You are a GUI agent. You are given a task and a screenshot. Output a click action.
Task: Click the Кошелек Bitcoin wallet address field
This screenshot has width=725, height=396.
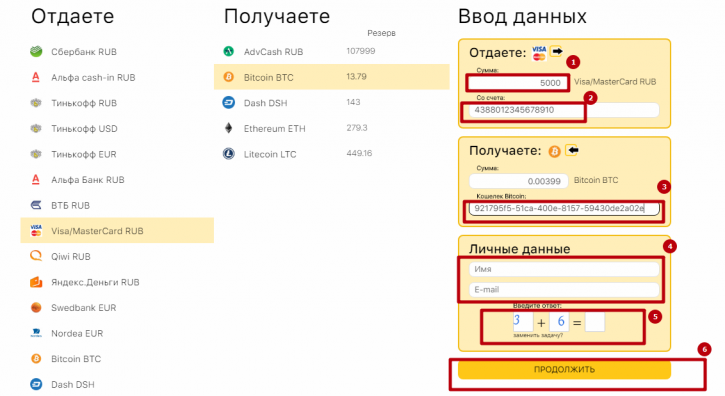tap(564, 208)
